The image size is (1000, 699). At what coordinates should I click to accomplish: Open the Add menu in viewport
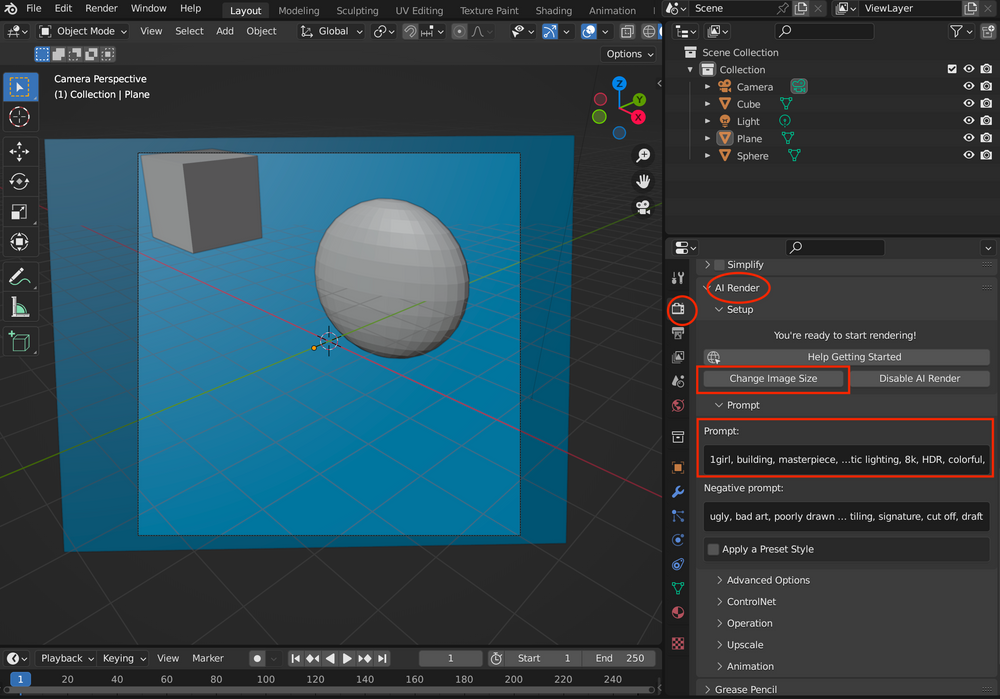point(224,31)
